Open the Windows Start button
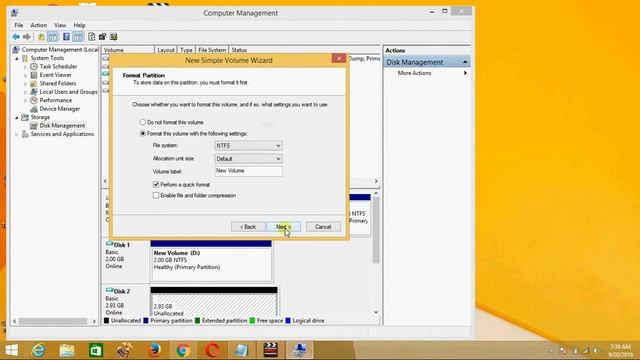 [11, 350]
